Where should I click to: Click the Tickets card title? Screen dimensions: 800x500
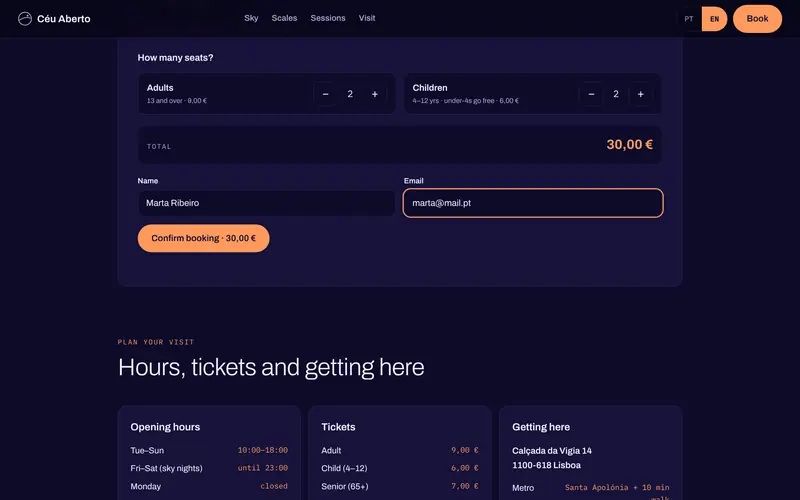[338, 427]
